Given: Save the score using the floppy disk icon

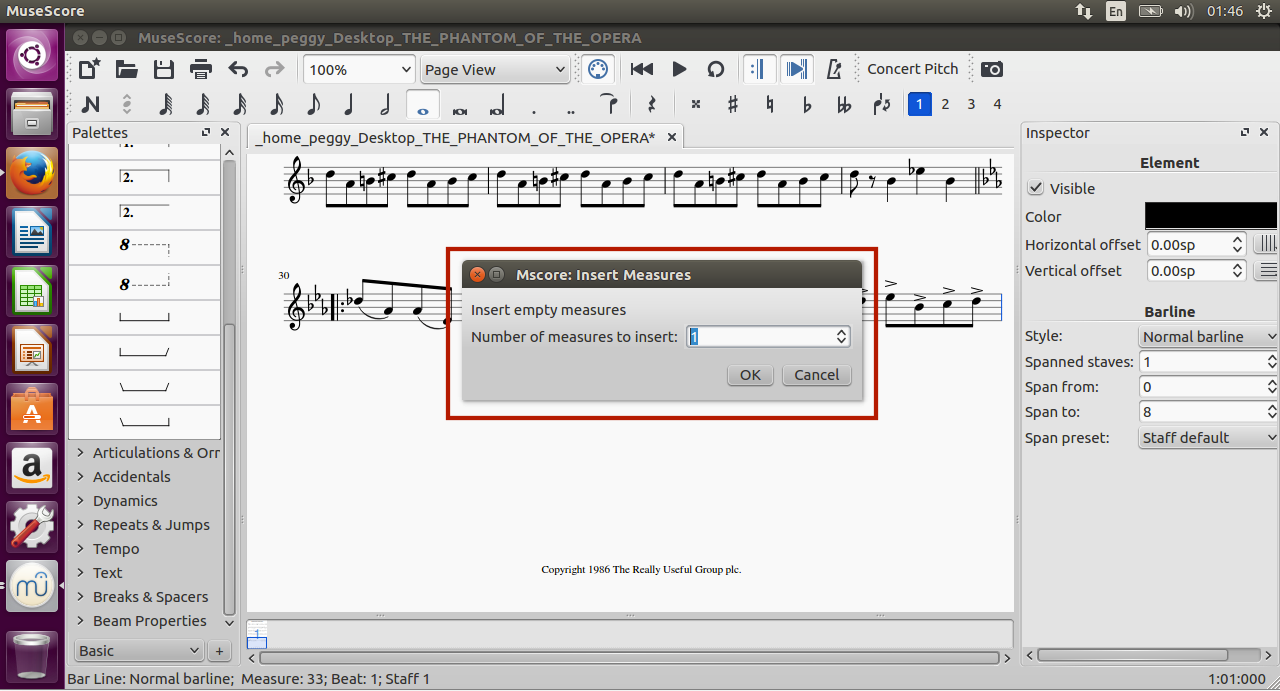Looking at the screenshot, I should coord(164,69).
